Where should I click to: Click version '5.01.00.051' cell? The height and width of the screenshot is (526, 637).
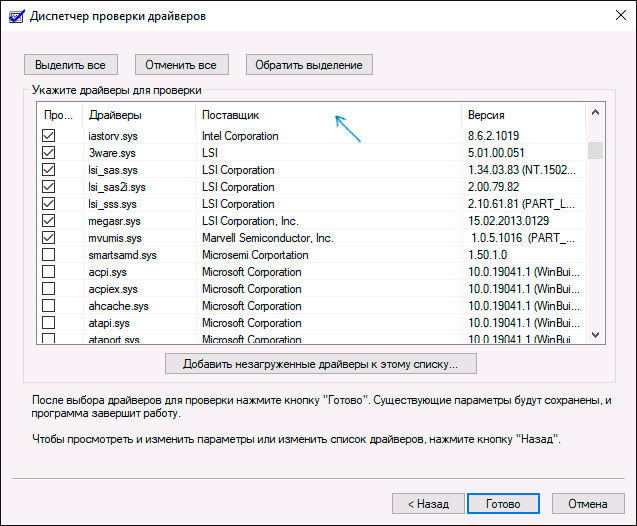tap(496, 153)
